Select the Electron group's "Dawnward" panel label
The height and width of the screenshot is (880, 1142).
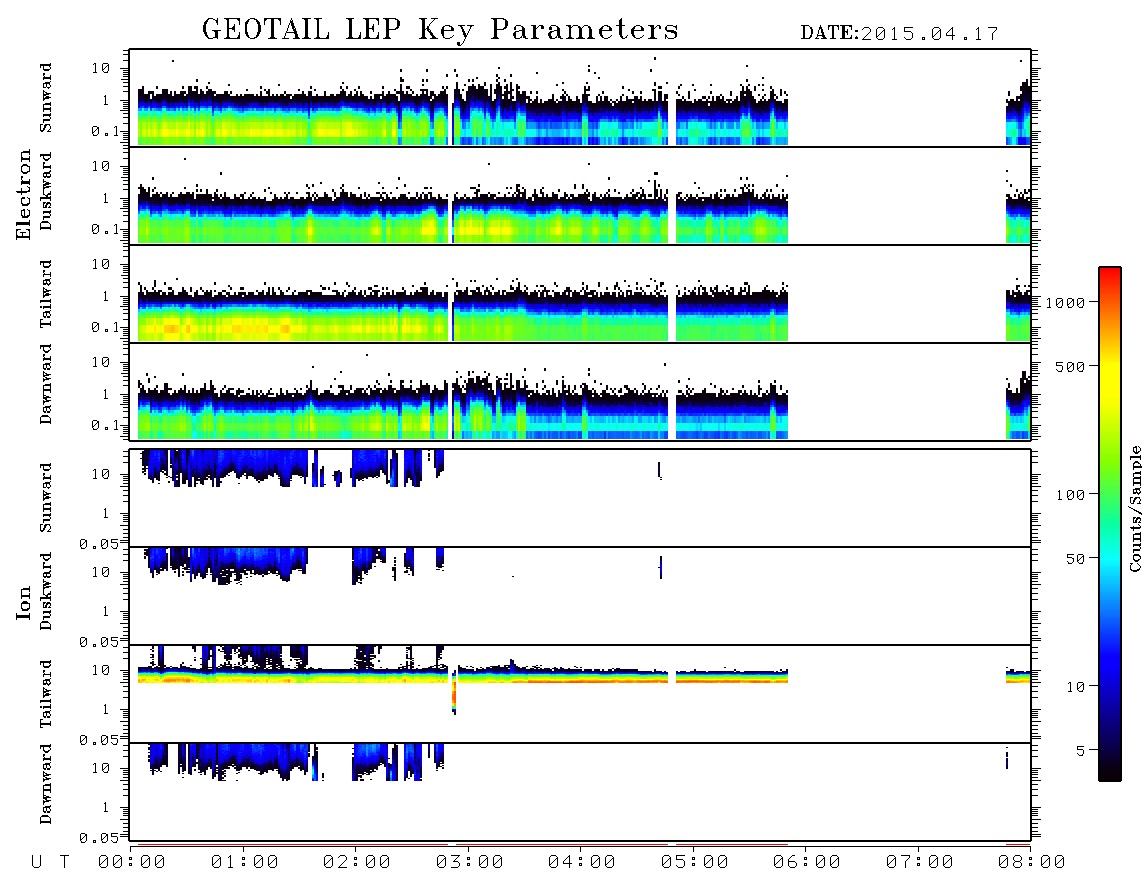tap(45, 384)
